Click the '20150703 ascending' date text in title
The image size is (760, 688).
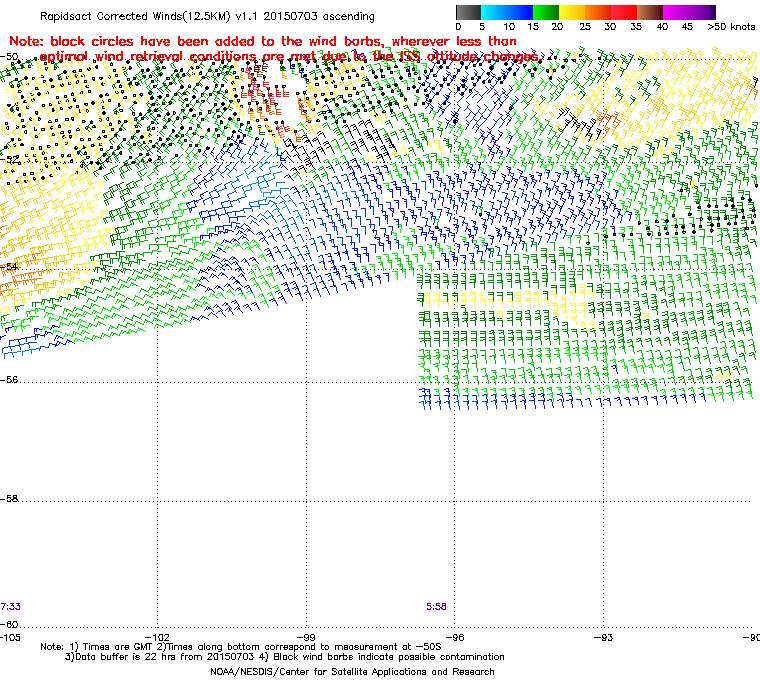pyautogui.click(x=319, y=16)
